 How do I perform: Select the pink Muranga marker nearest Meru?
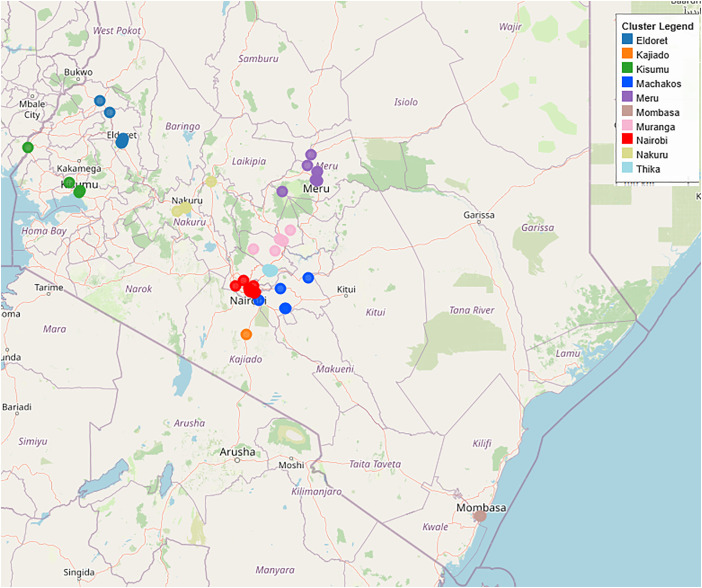290,230
